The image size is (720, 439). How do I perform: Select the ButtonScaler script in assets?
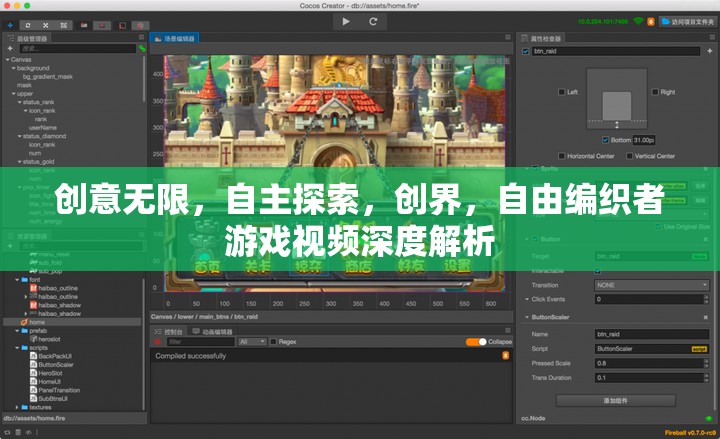[x=56, y=365]
